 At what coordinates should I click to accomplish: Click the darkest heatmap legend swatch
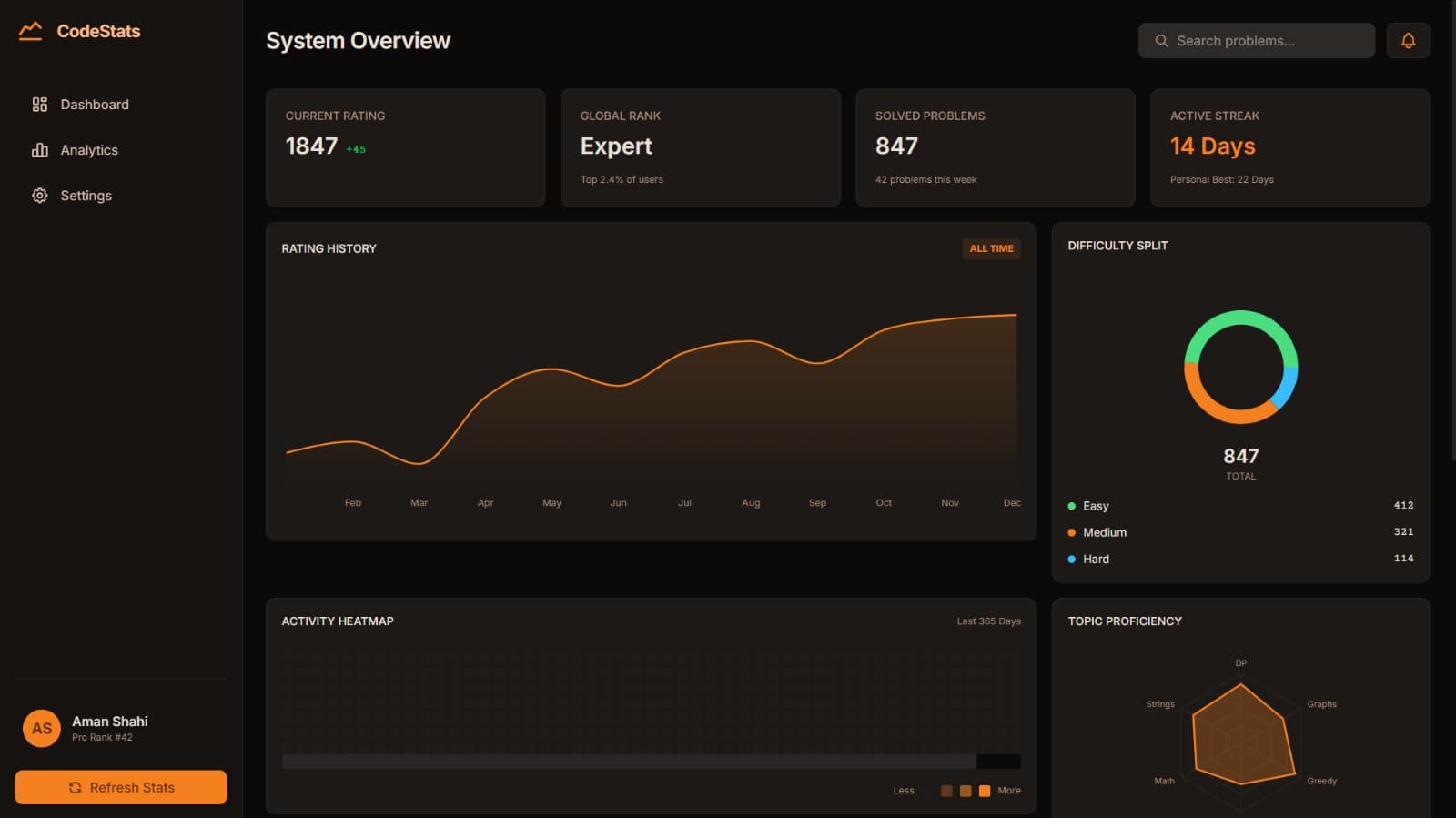pos(946,791)
